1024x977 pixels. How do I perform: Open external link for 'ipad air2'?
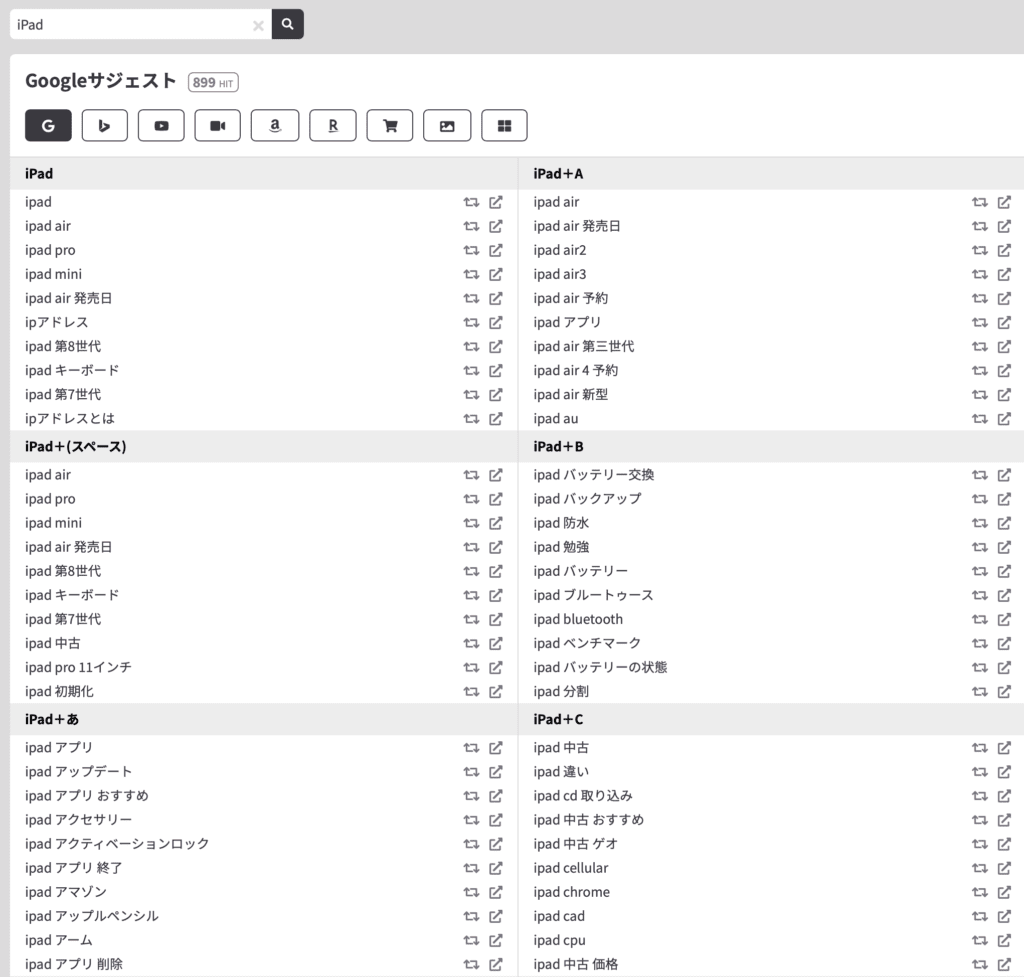click(x=1004, y=250)
